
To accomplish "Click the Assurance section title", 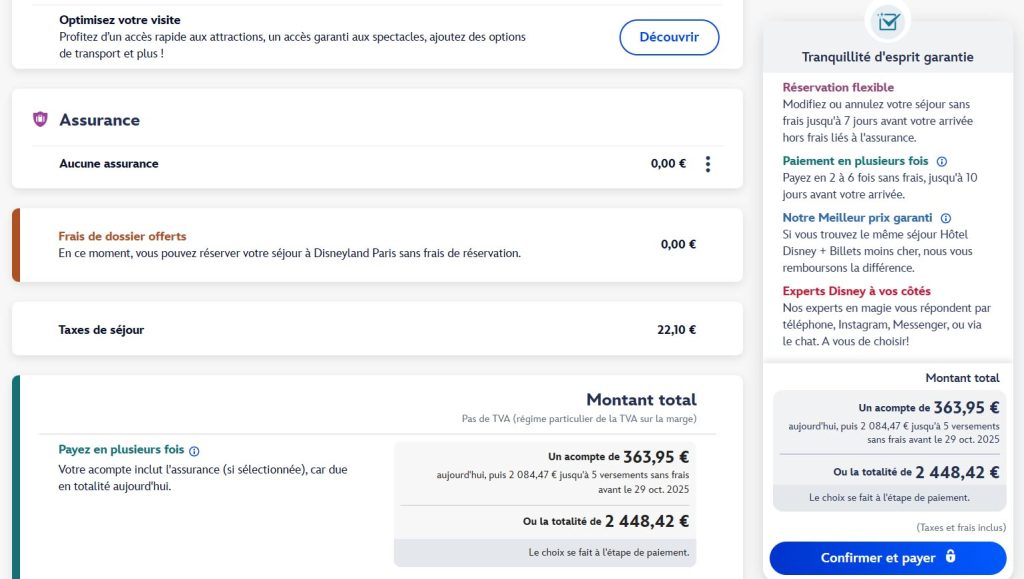I will point(99,120).
